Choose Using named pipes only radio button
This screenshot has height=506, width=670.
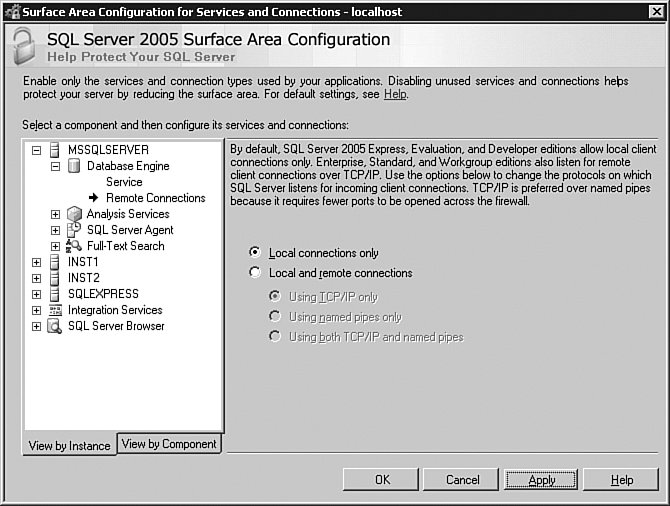pos(275,316)
